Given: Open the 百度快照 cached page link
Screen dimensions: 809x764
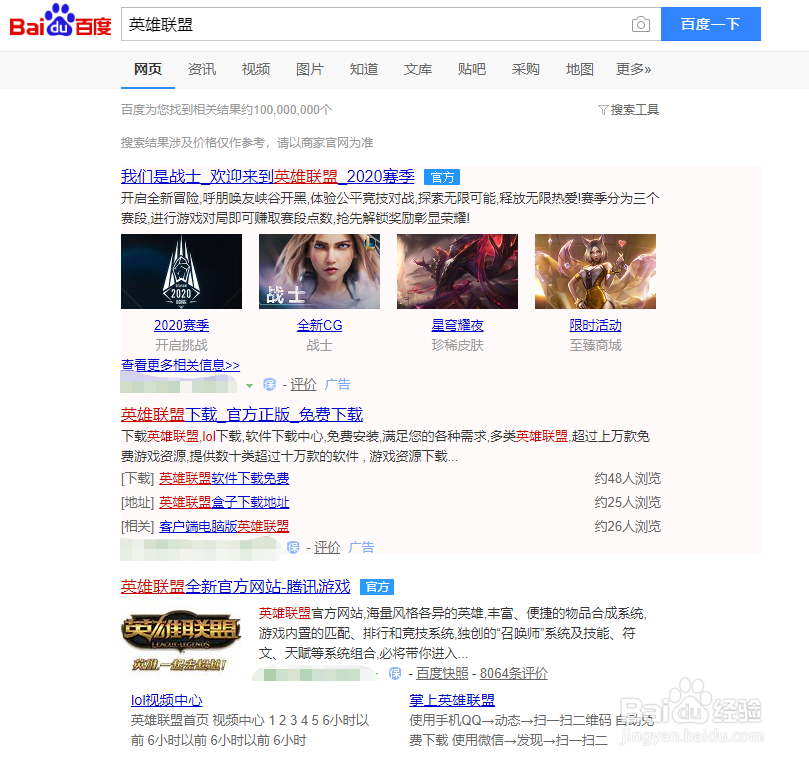Looking at the screenshot, I should [442, 673].
